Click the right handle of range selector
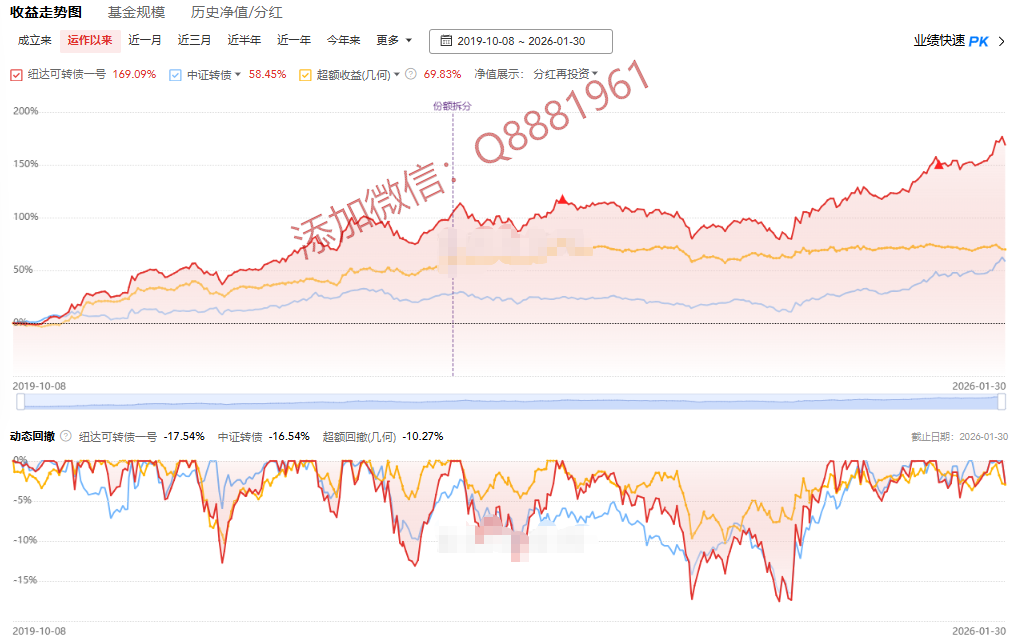 coord(1001,401)
